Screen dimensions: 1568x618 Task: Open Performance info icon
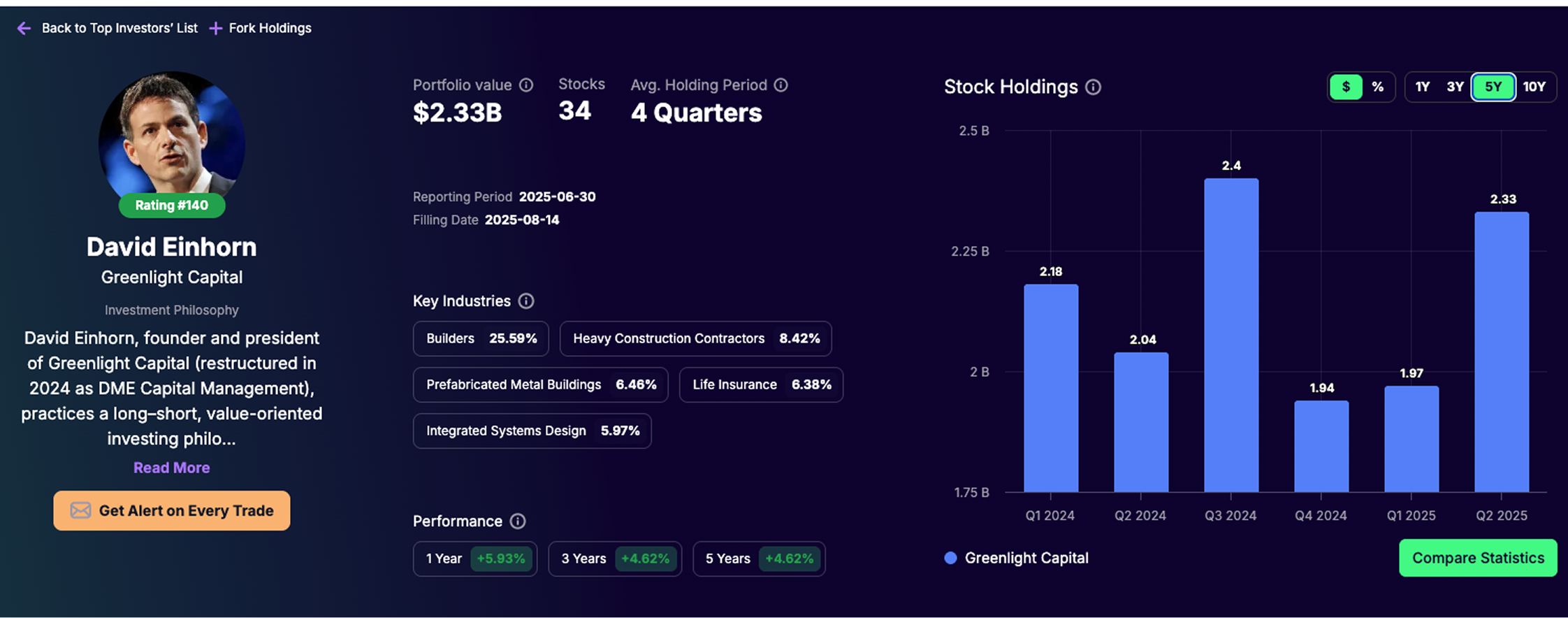(518, 521)
